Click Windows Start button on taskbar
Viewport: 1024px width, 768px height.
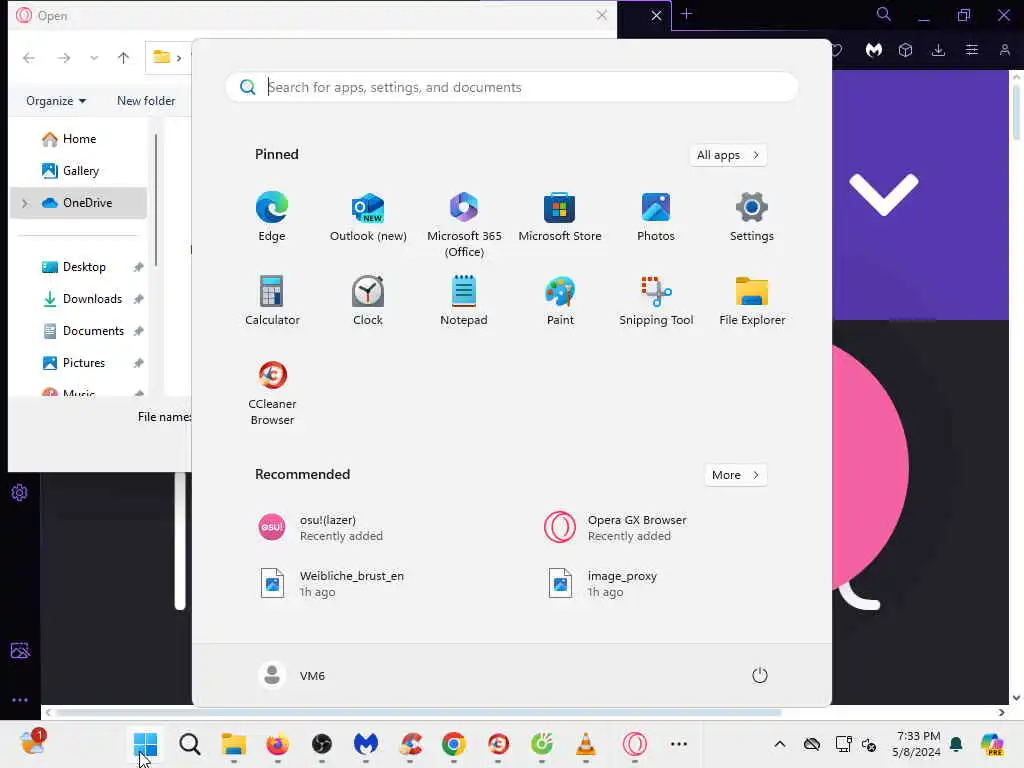(145, 744)
